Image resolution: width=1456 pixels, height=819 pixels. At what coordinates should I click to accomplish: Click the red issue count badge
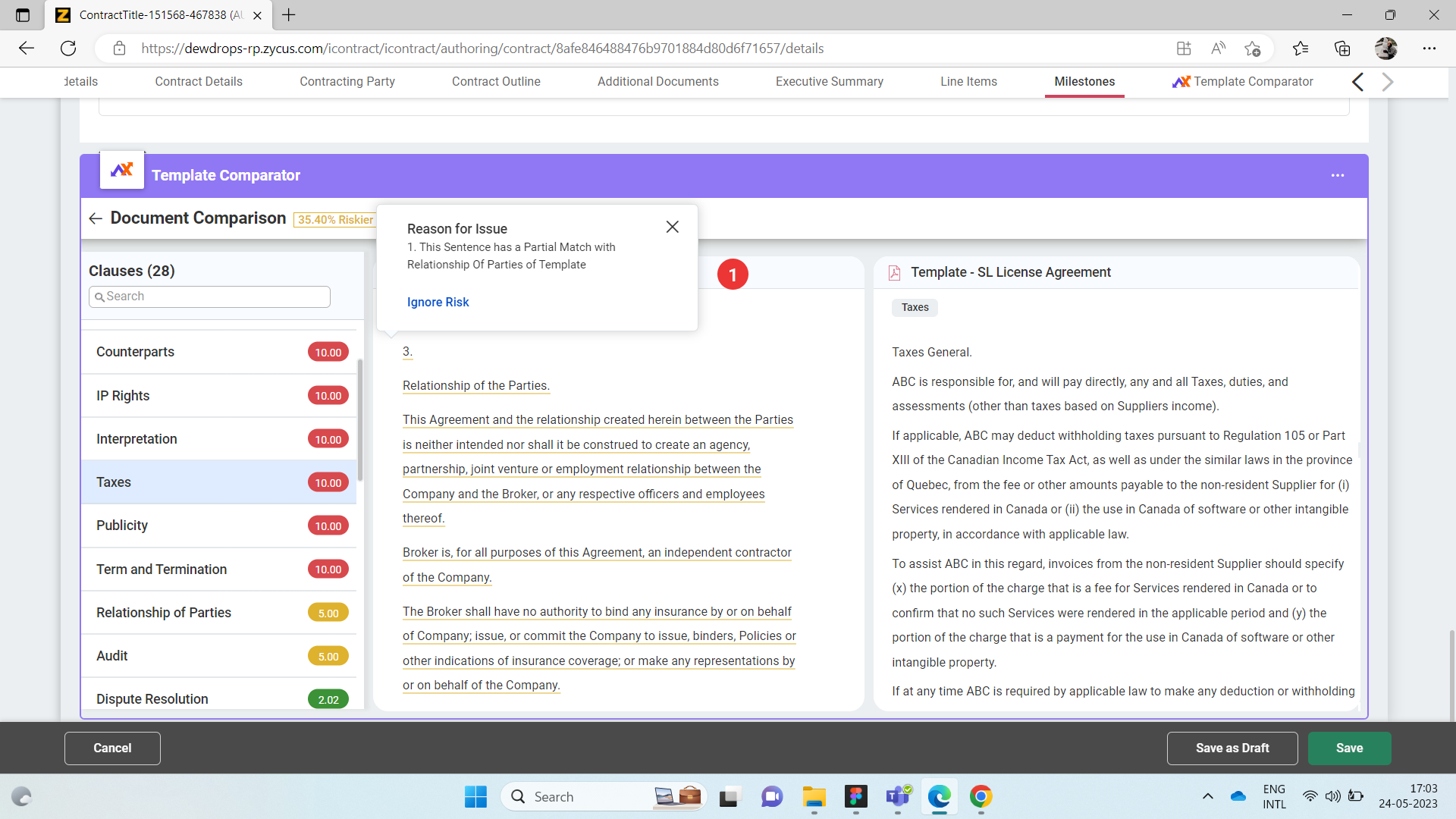point(733,275)
